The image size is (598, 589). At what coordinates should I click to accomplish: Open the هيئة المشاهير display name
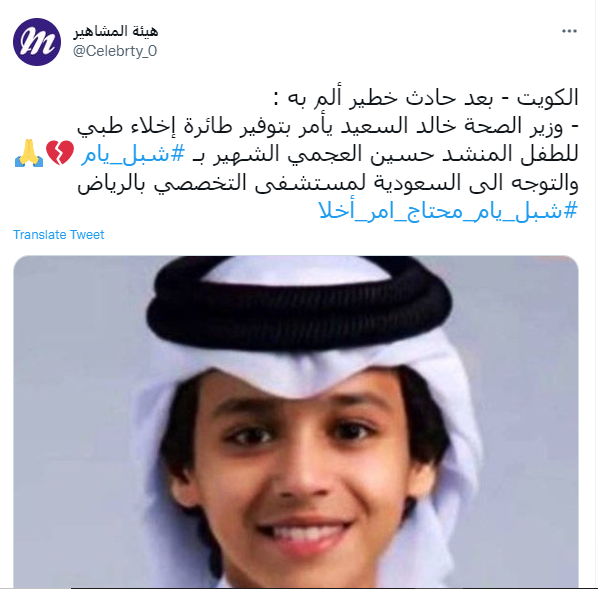116,31
